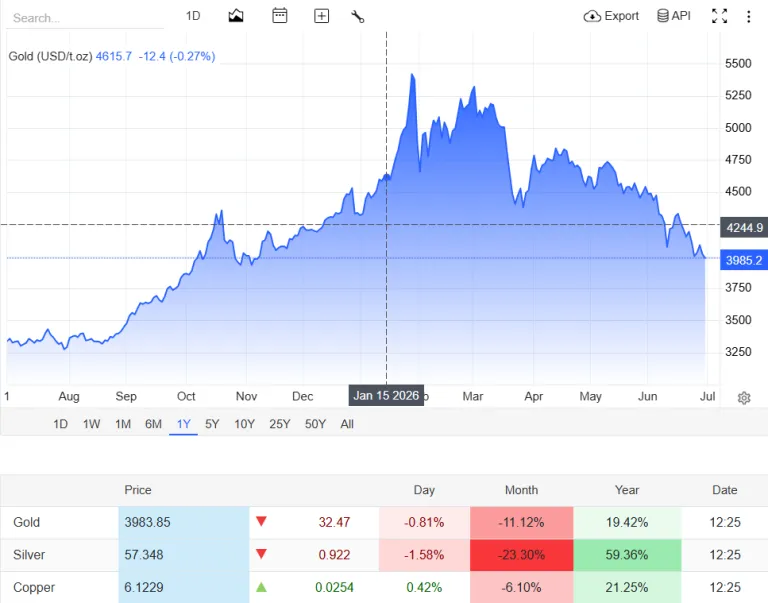768x603 pixels.
Task: Open the Gold commodity link
Action: pyautogui.click(x=26, y=522)
